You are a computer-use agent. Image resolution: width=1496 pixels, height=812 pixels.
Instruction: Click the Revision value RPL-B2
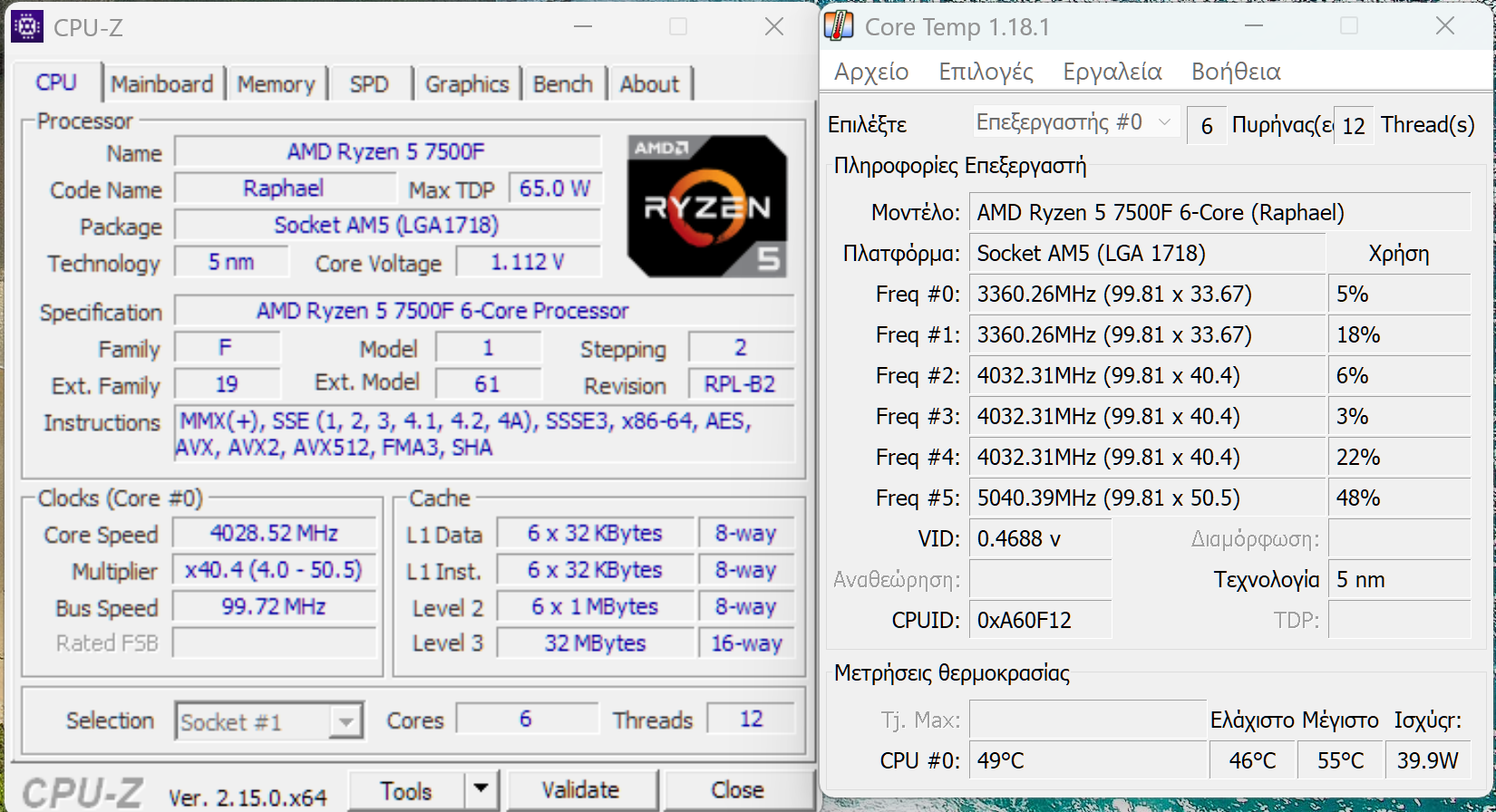click(741, 384)
